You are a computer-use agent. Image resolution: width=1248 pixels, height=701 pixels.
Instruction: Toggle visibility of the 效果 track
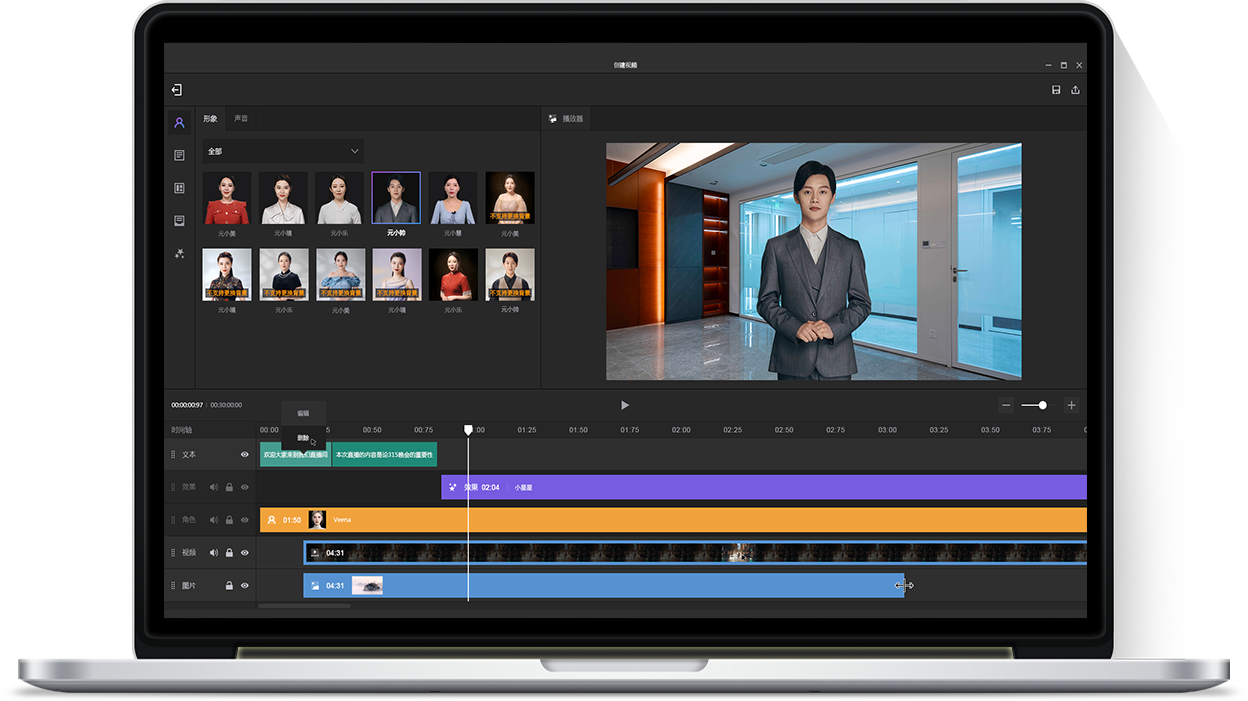pyautogui.click(x=244, y=487)
